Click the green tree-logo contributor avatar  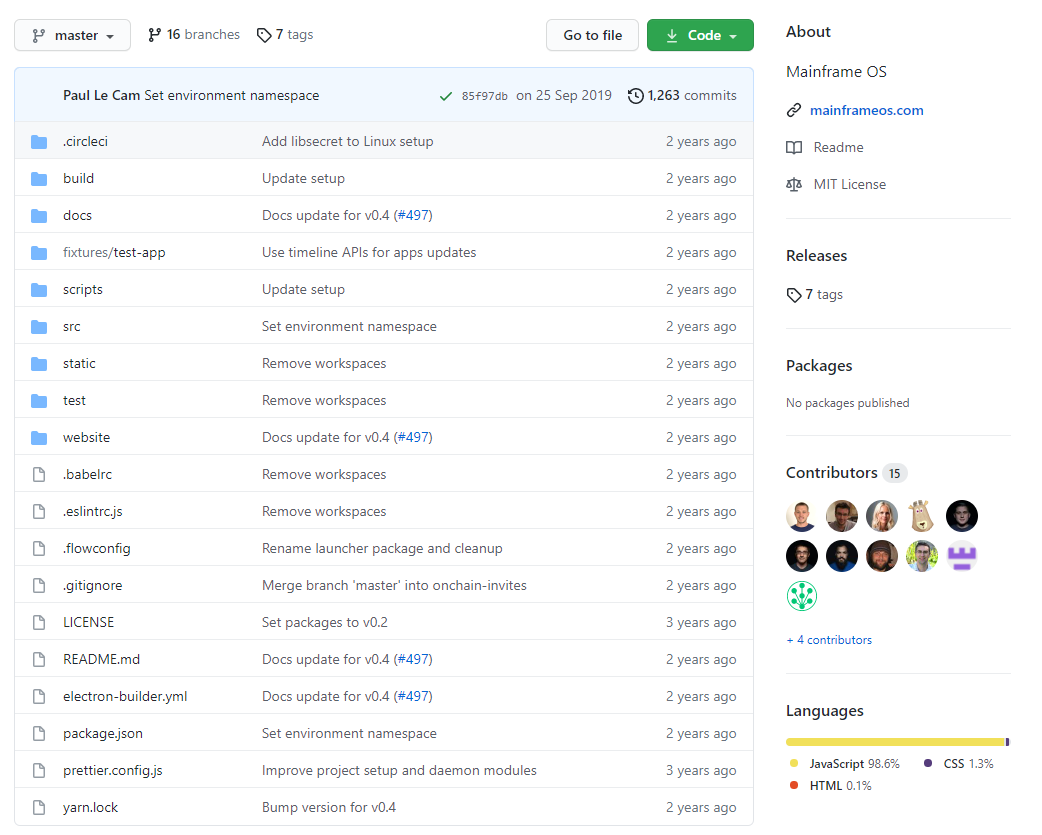(x=802, y=596)
